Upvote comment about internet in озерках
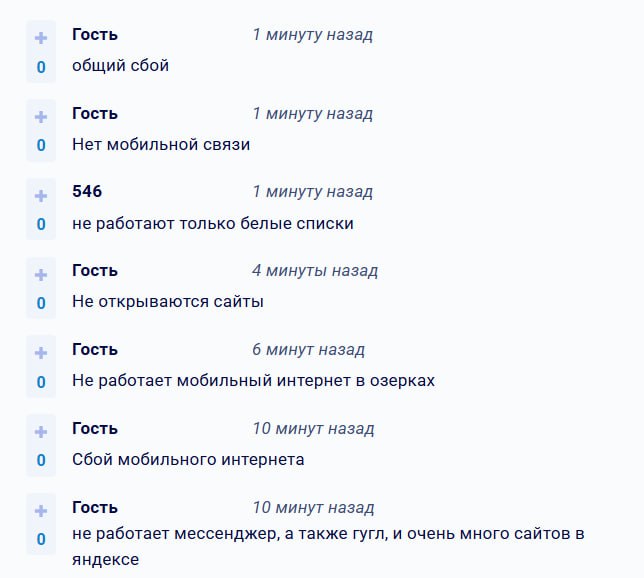Image resolution: width=644 pixels, height=578 pixels. point(41,353)
